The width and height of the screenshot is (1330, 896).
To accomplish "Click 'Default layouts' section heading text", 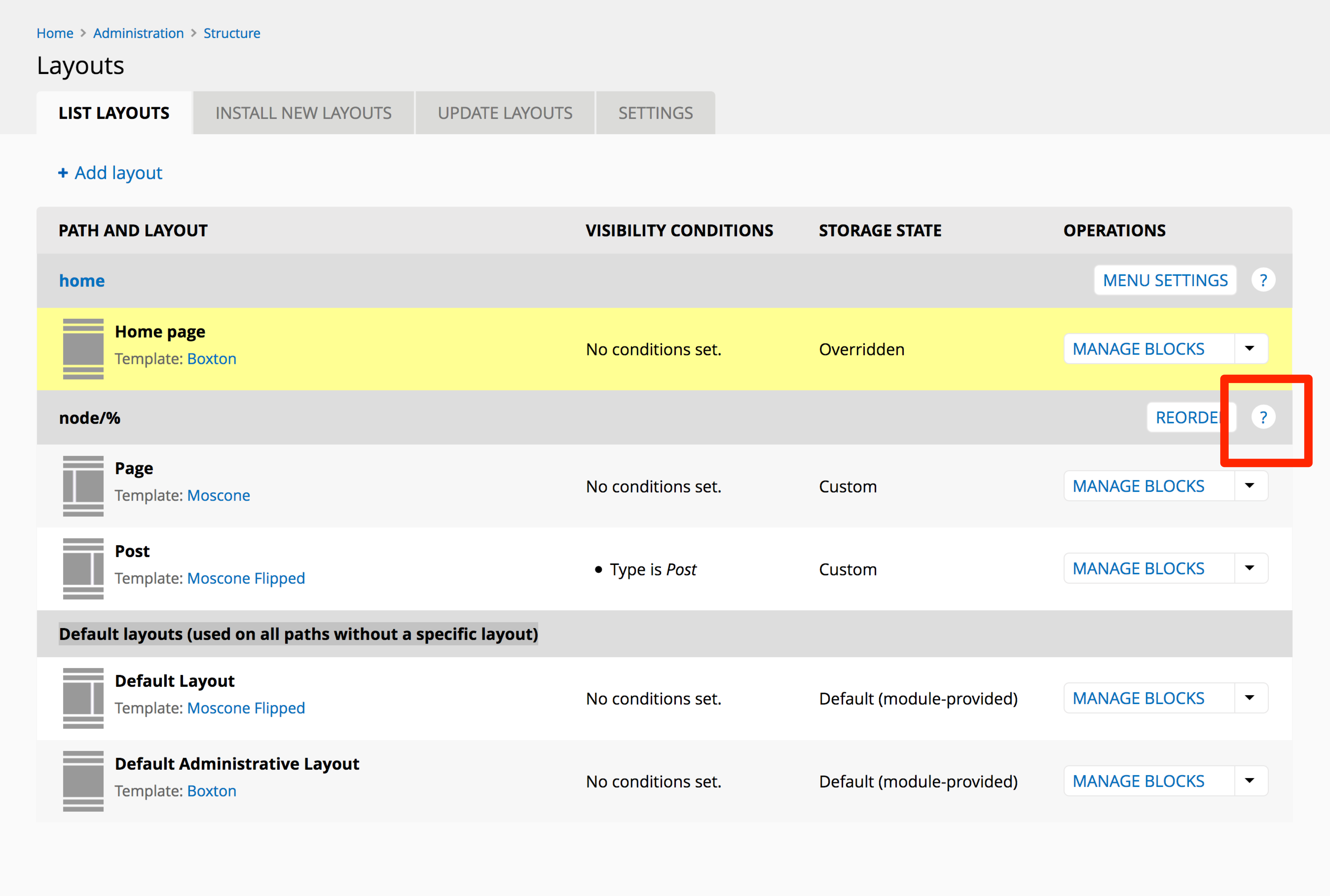I will tap(298, 634).
